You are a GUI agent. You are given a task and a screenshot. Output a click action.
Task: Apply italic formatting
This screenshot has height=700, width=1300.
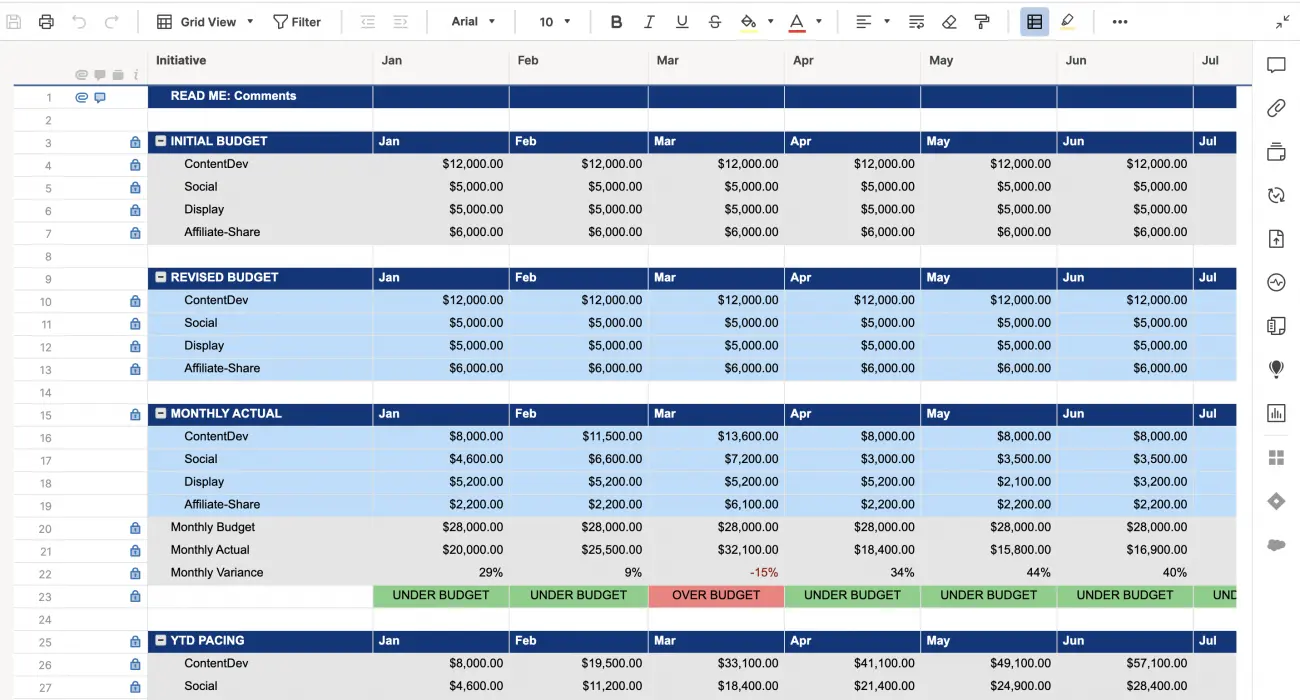tap(649, 21)
